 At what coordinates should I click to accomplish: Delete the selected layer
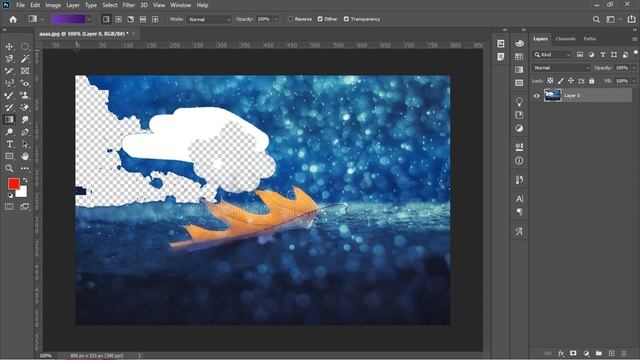624,353
